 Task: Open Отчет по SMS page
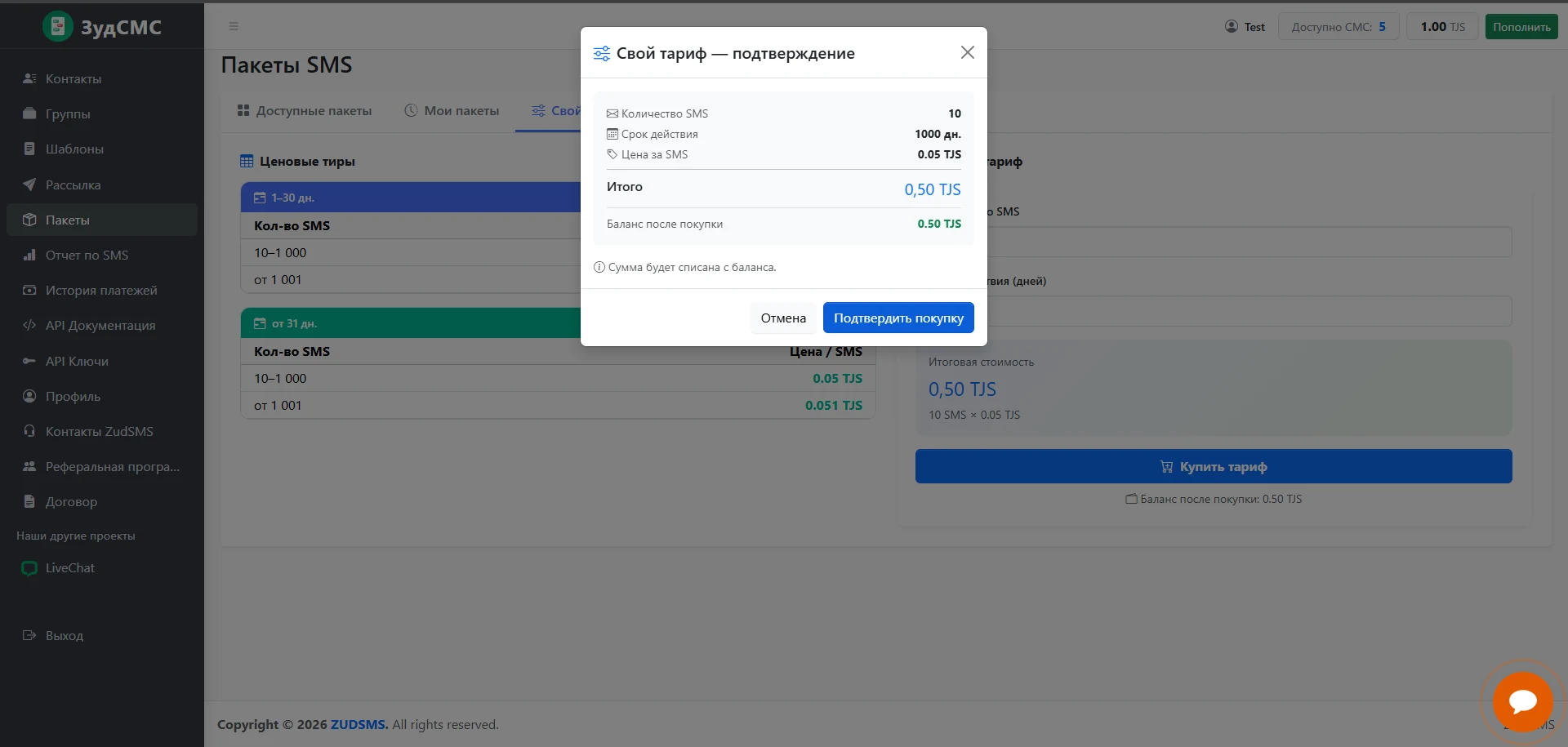[x=102, y=255]
